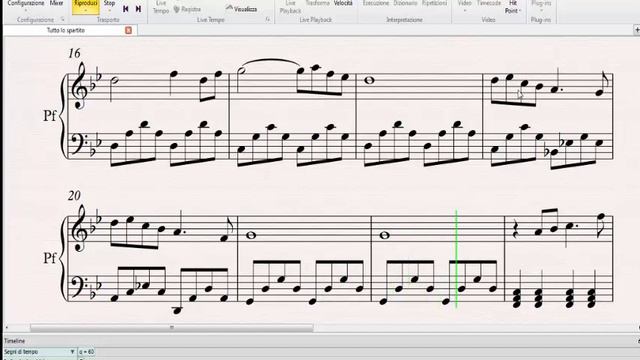Select the whole note in bar 18 treble staff
Screen dimensions: 640x360
pos(370,80)
